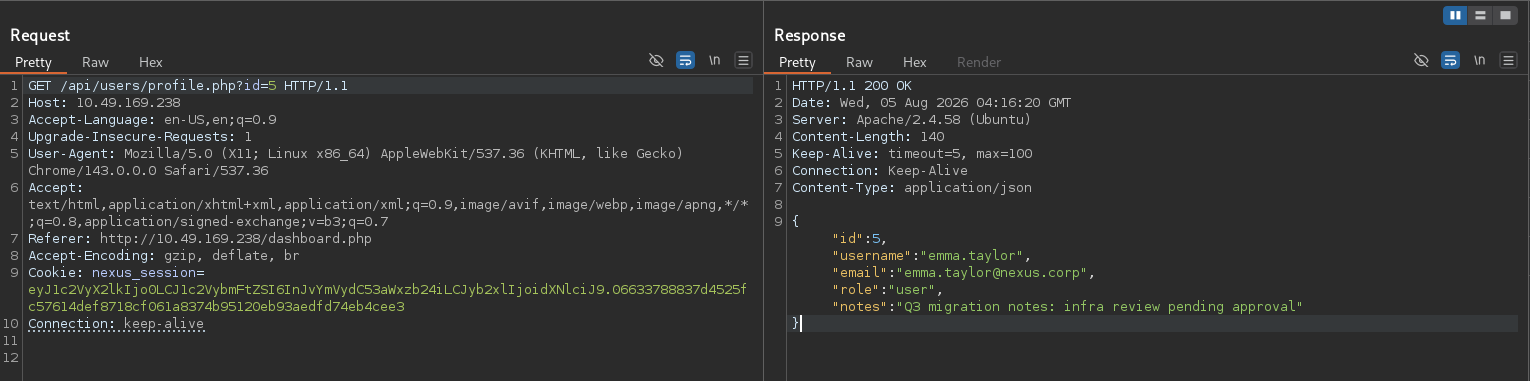Switch to Raw tab in Request panel

95,62
